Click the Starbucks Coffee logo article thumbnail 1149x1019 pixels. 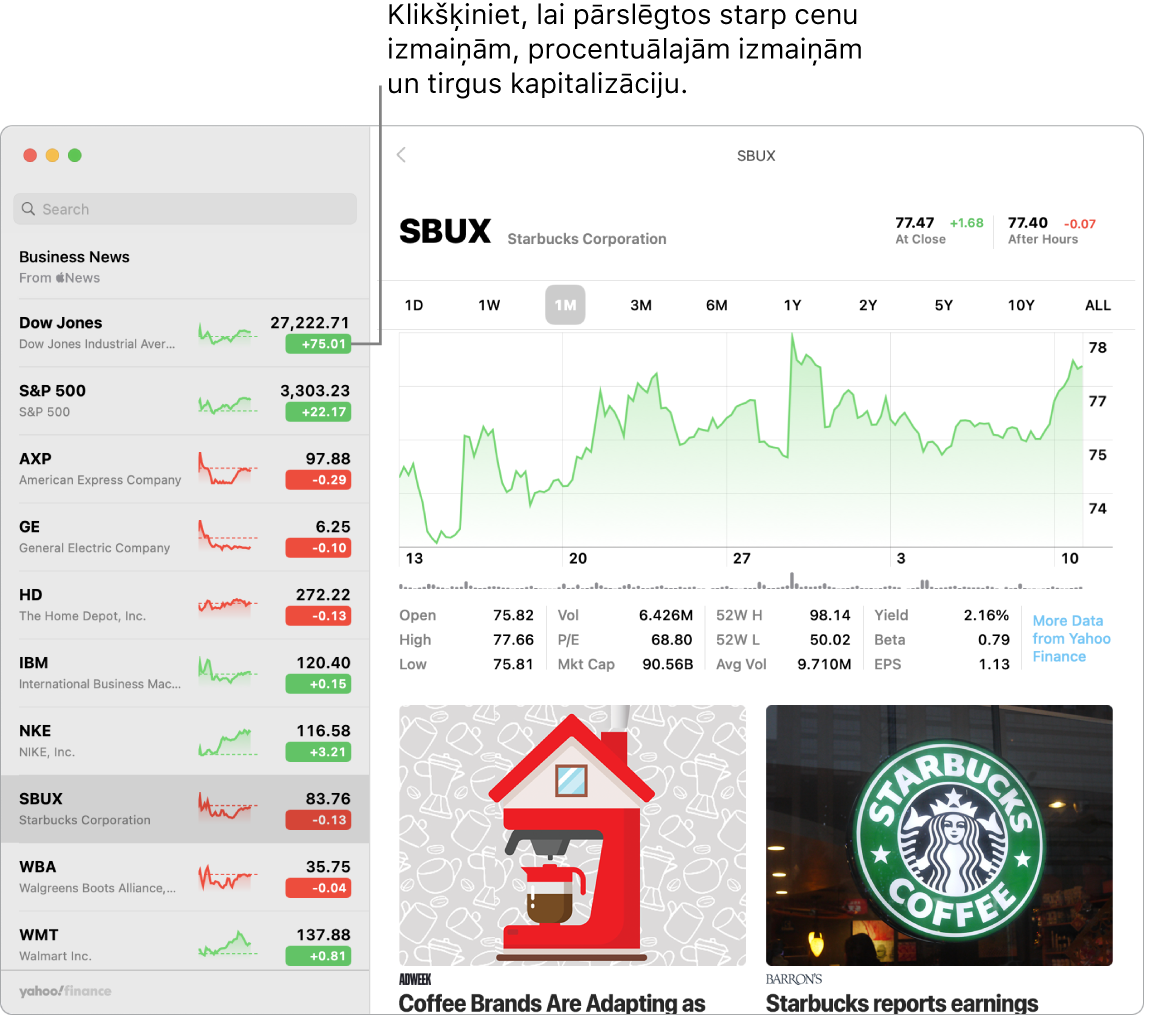[x=939, y=835]
